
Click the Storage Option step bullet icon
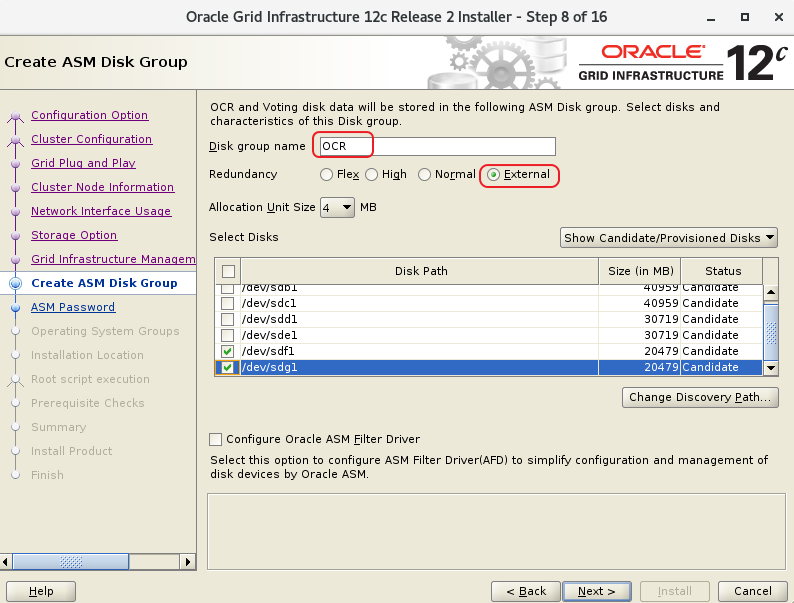[x=14, y=236]
